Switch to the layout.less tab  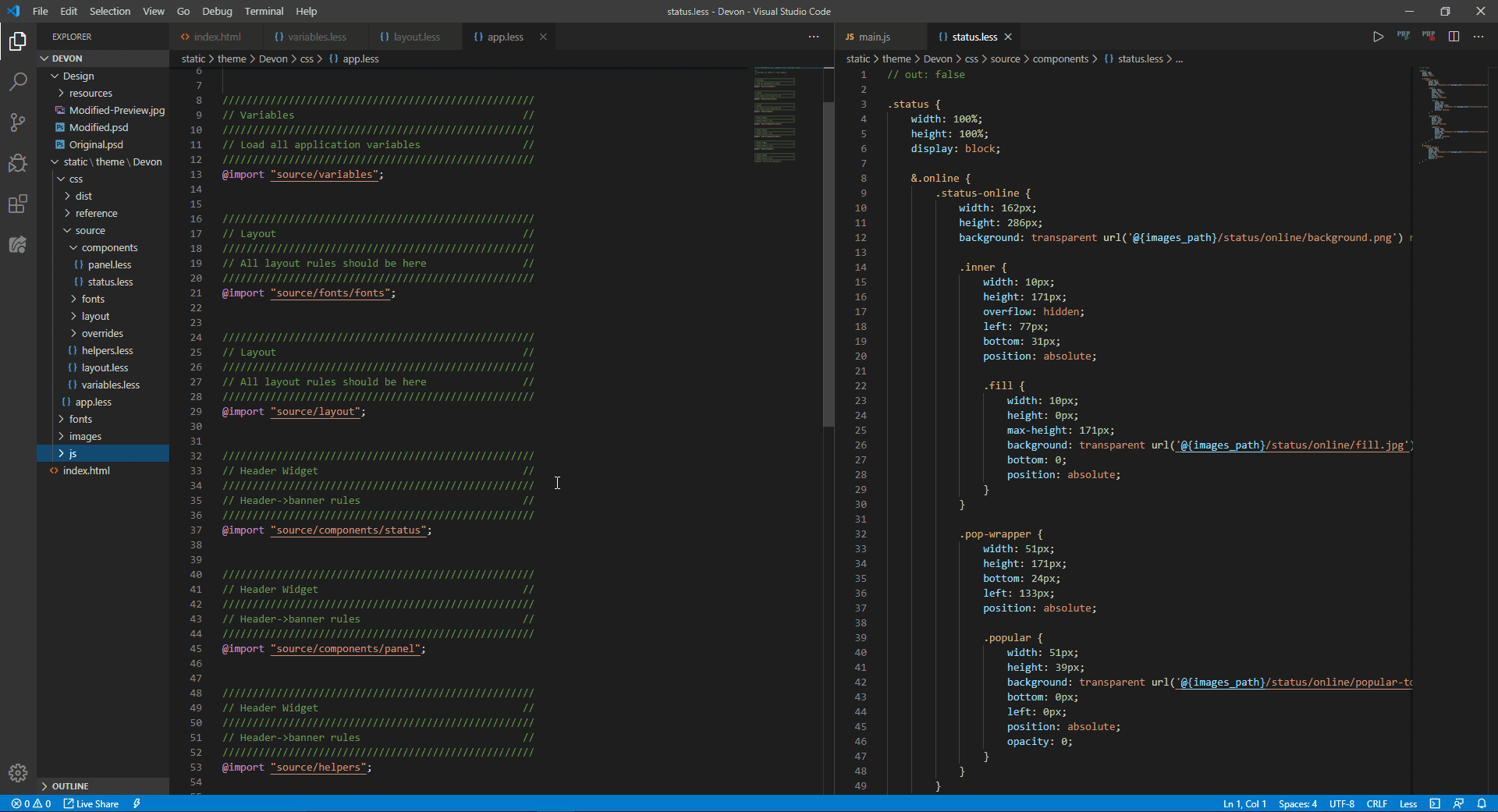click(417, 37)
